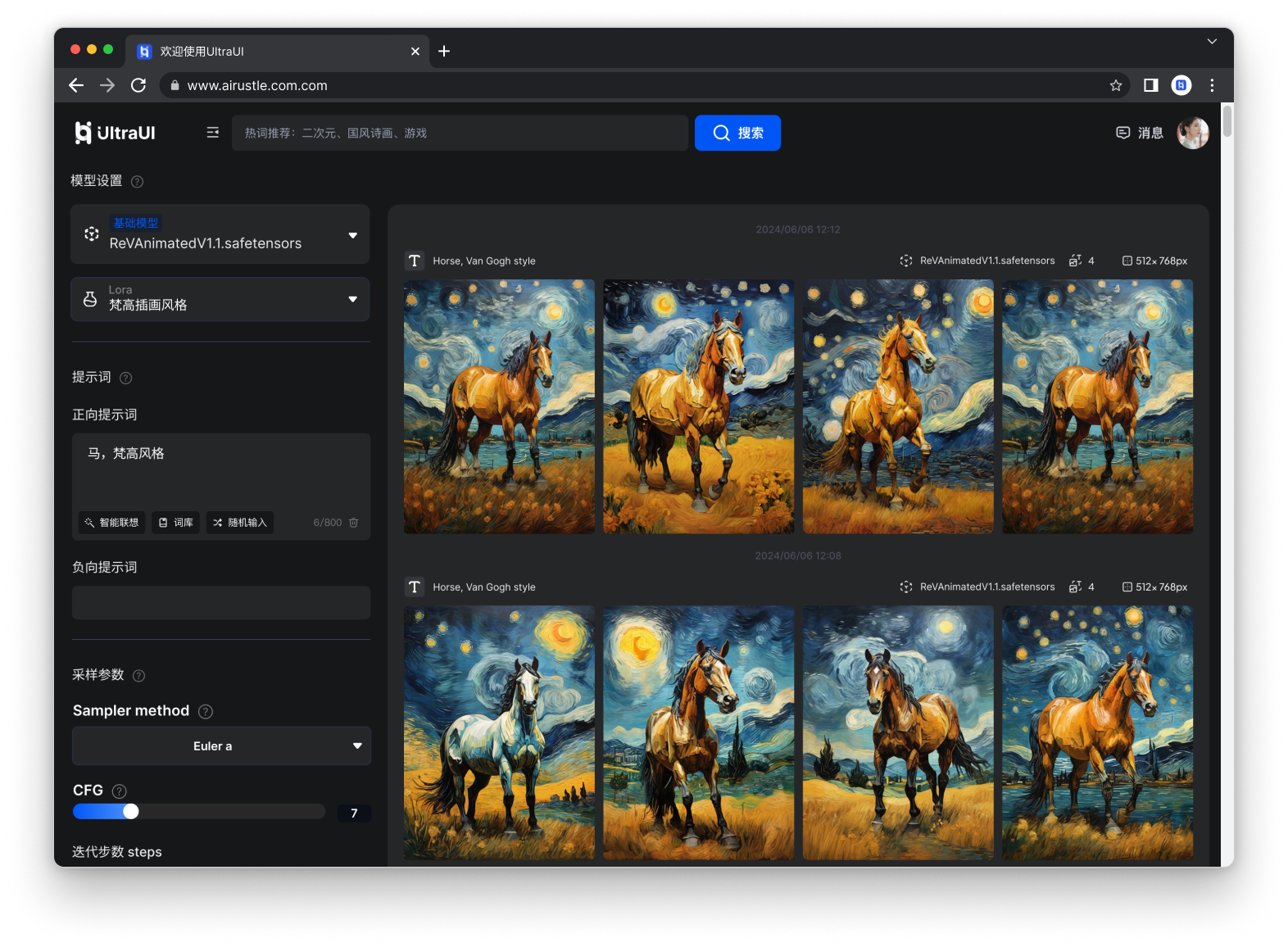Click the CFG help question icon
Screen dimensions: 1288x947
click(x=120, y=791)
